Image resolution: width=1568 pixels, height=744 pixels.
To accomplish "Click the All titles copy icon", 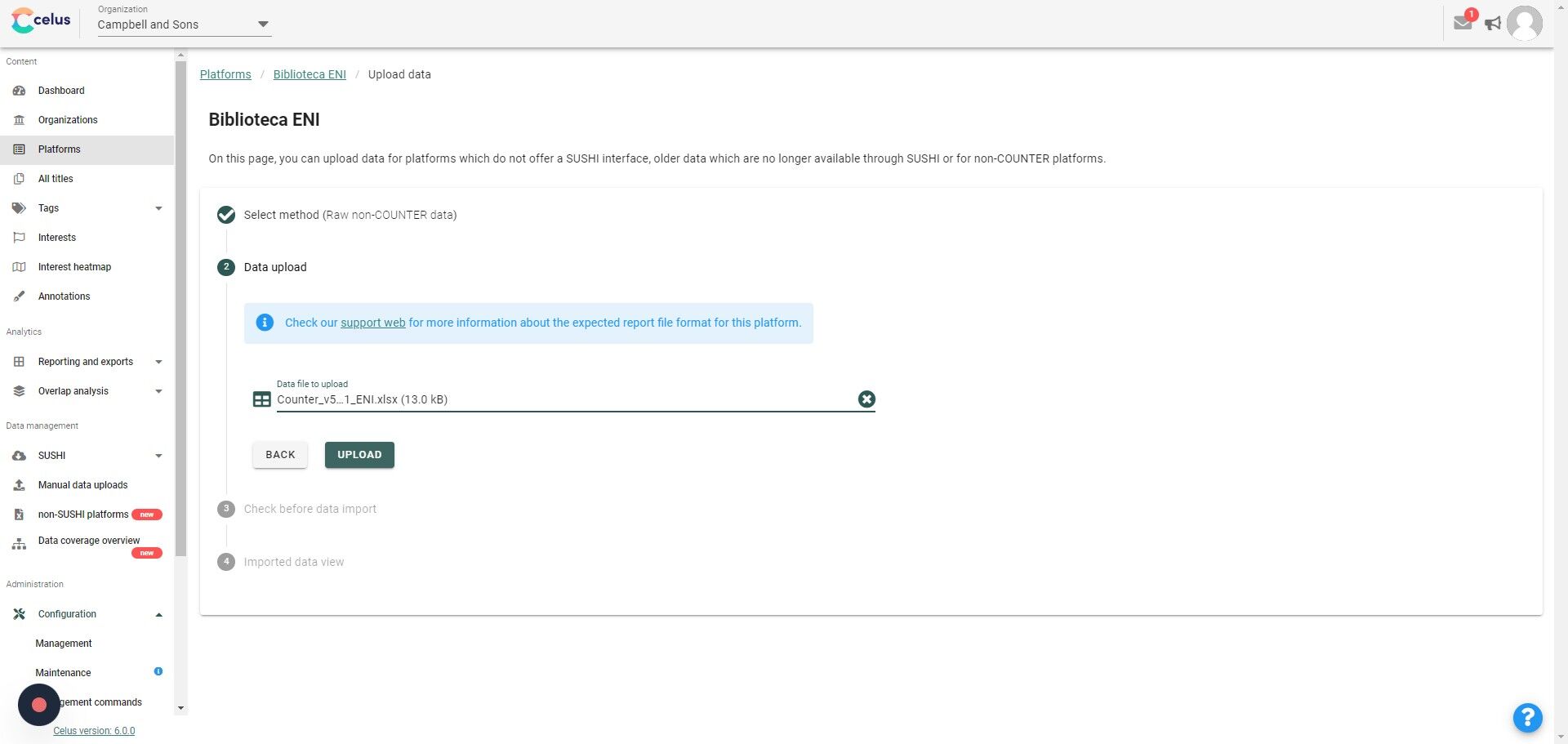I will [20, 179].
